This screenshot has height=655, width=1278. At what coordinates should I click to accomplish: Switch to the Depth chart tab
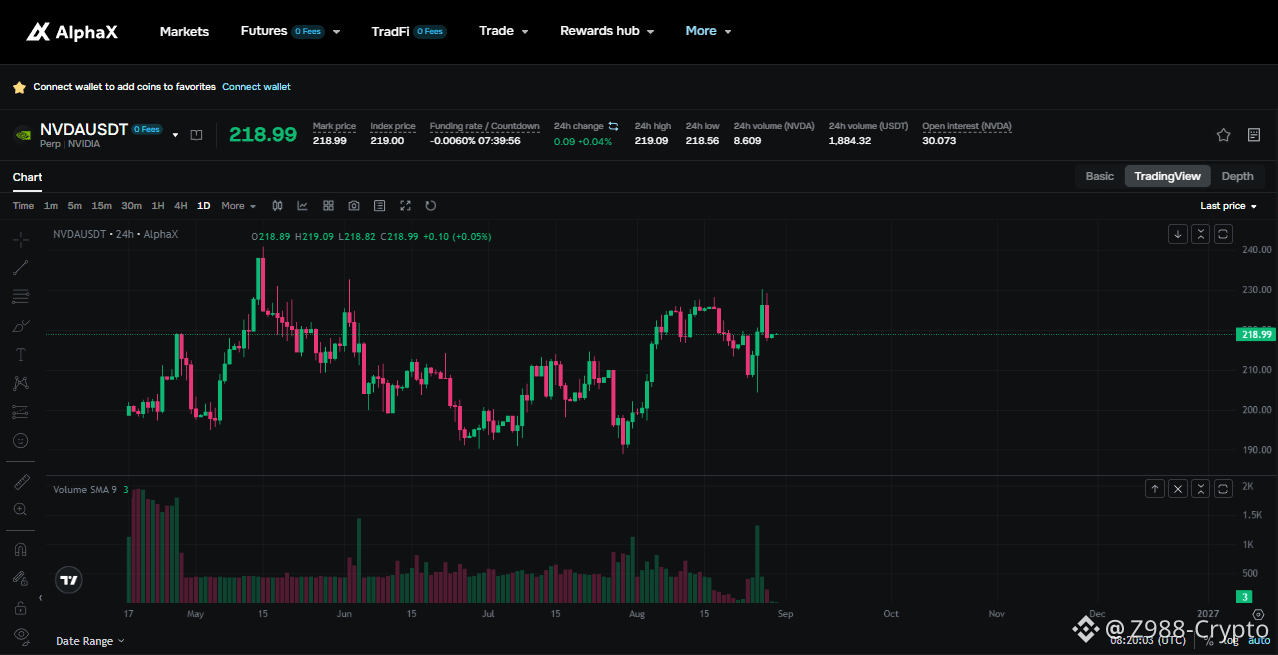[x=1237, y=176]
